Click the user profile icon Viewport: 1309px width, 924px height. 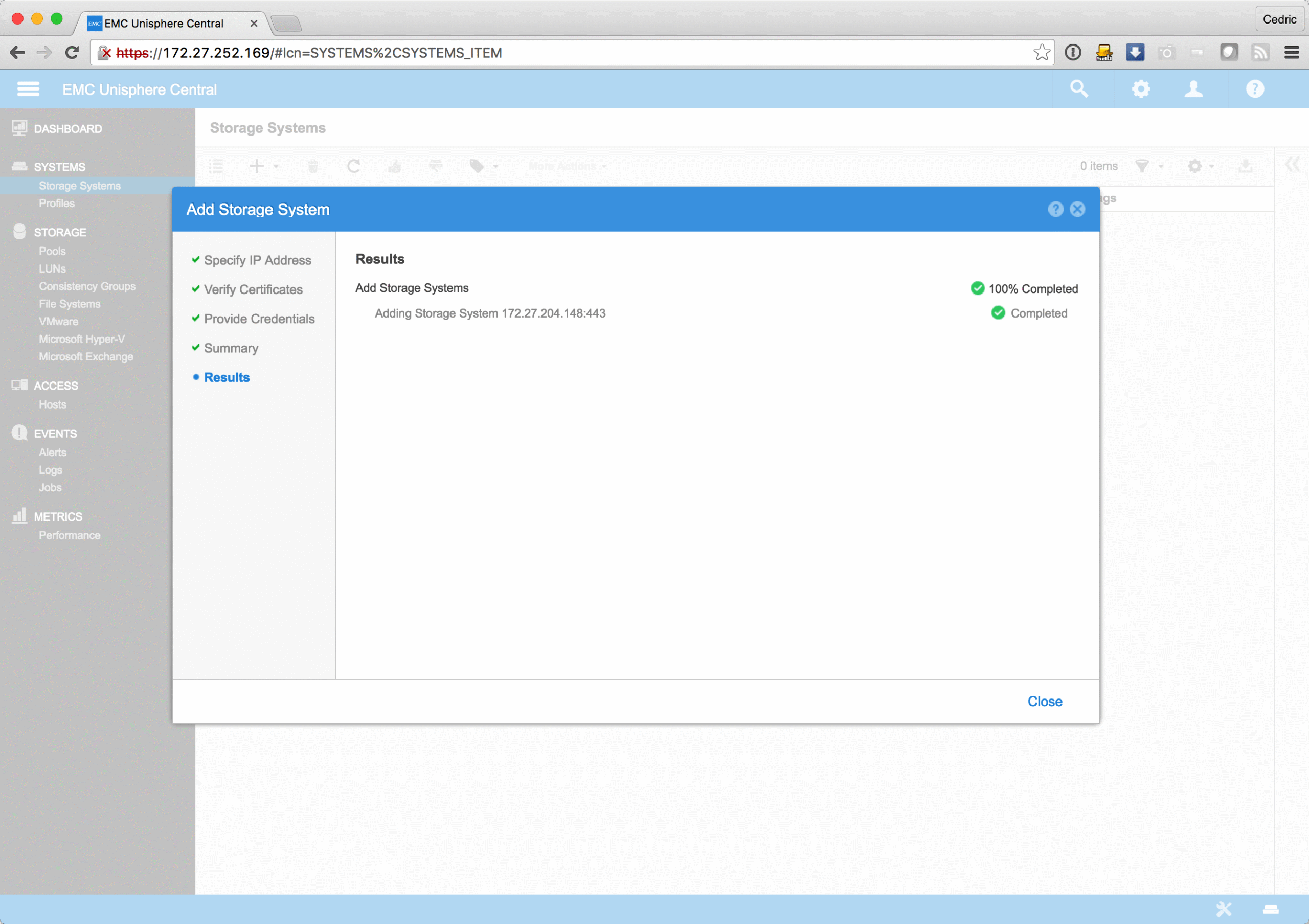(1193, 89)
